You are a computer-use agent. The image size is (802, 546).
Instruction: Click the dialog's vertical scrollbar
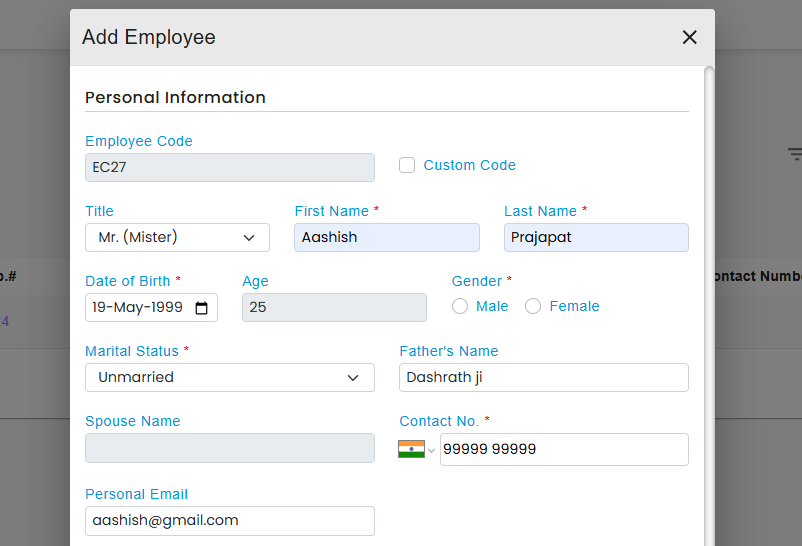[x=709, y=300]
